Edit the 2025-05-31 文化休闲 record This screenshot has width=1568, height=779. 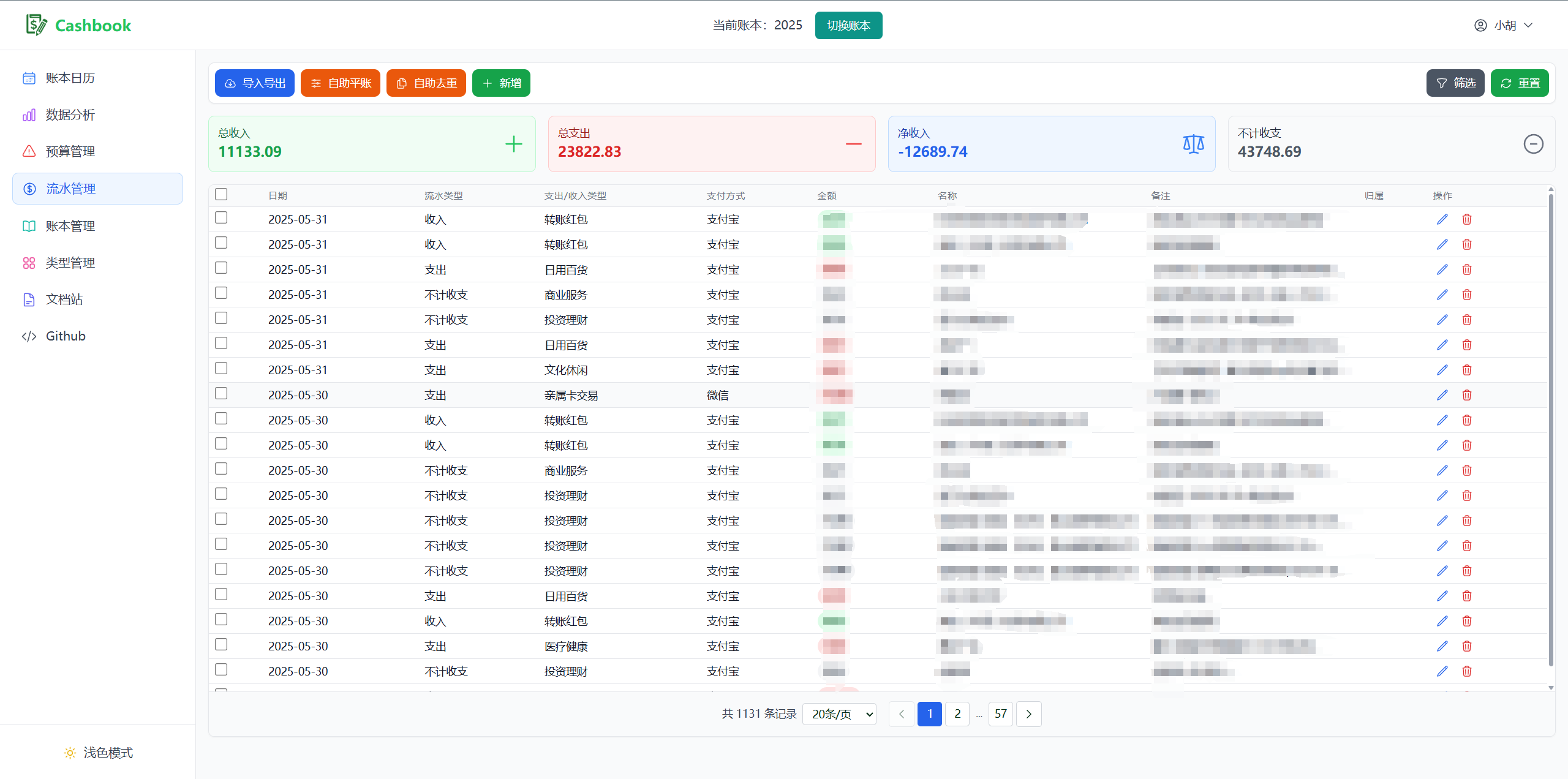coord(1442,370)
